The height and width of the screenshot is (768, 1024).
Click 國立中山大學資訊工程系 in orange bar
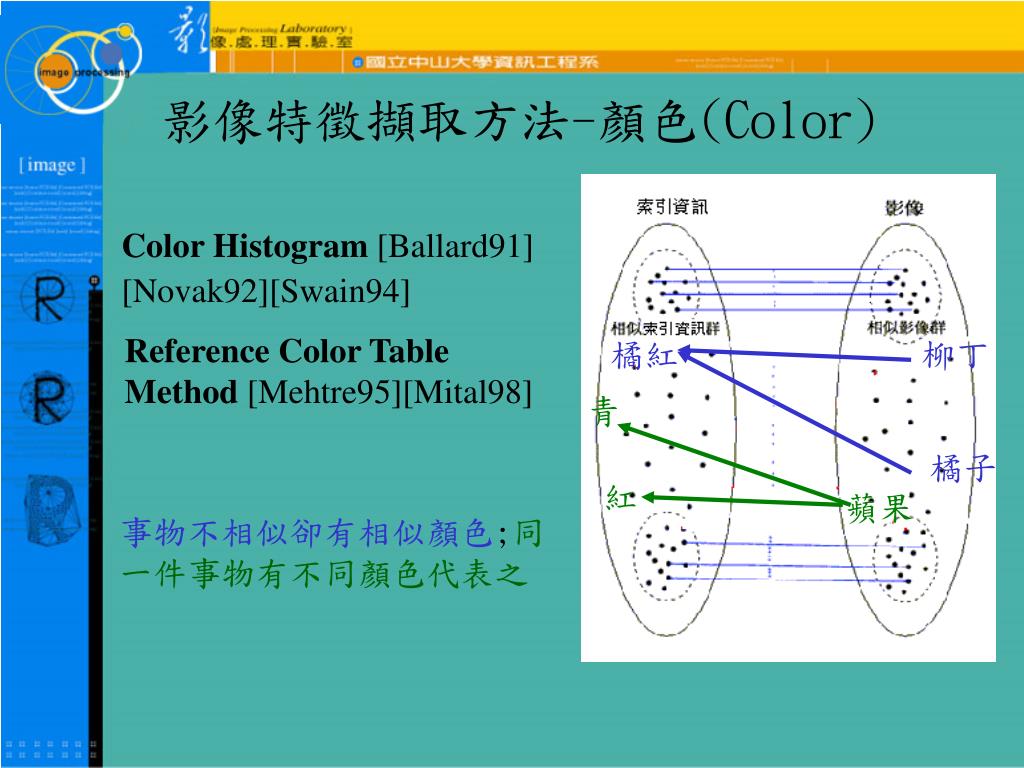[481, 62]
